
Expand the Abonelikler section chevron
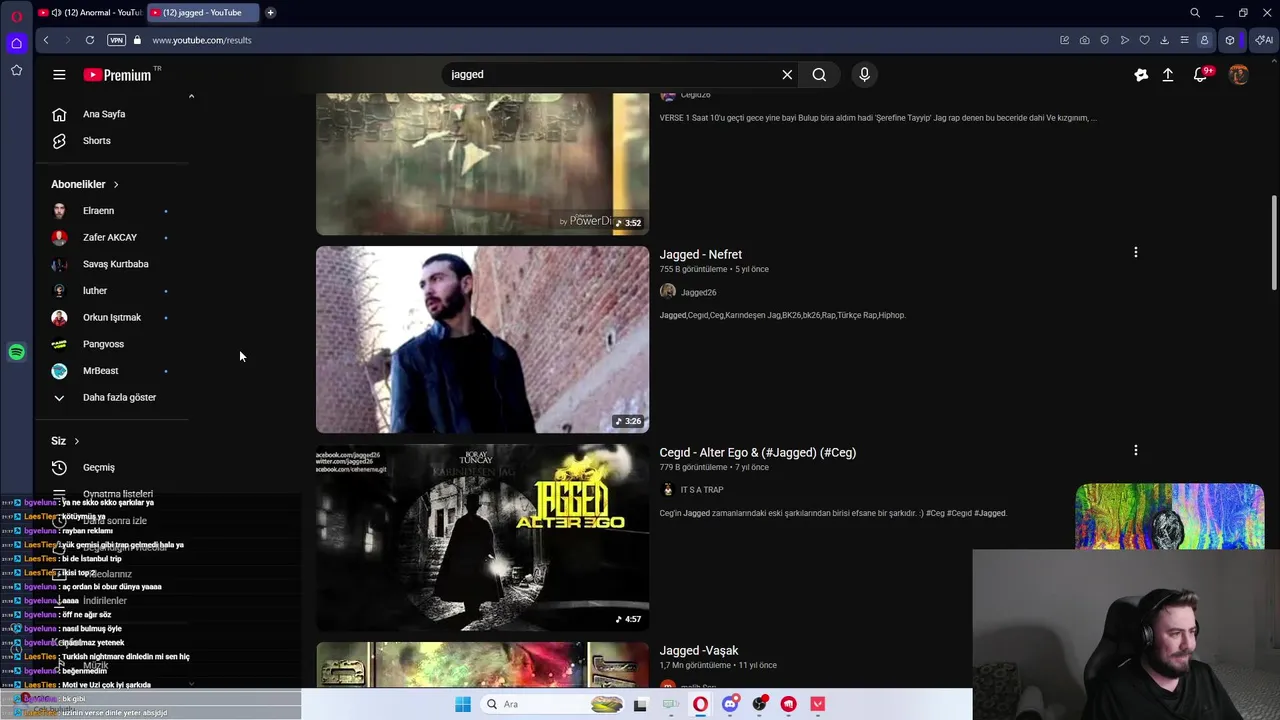pos(116,185)
